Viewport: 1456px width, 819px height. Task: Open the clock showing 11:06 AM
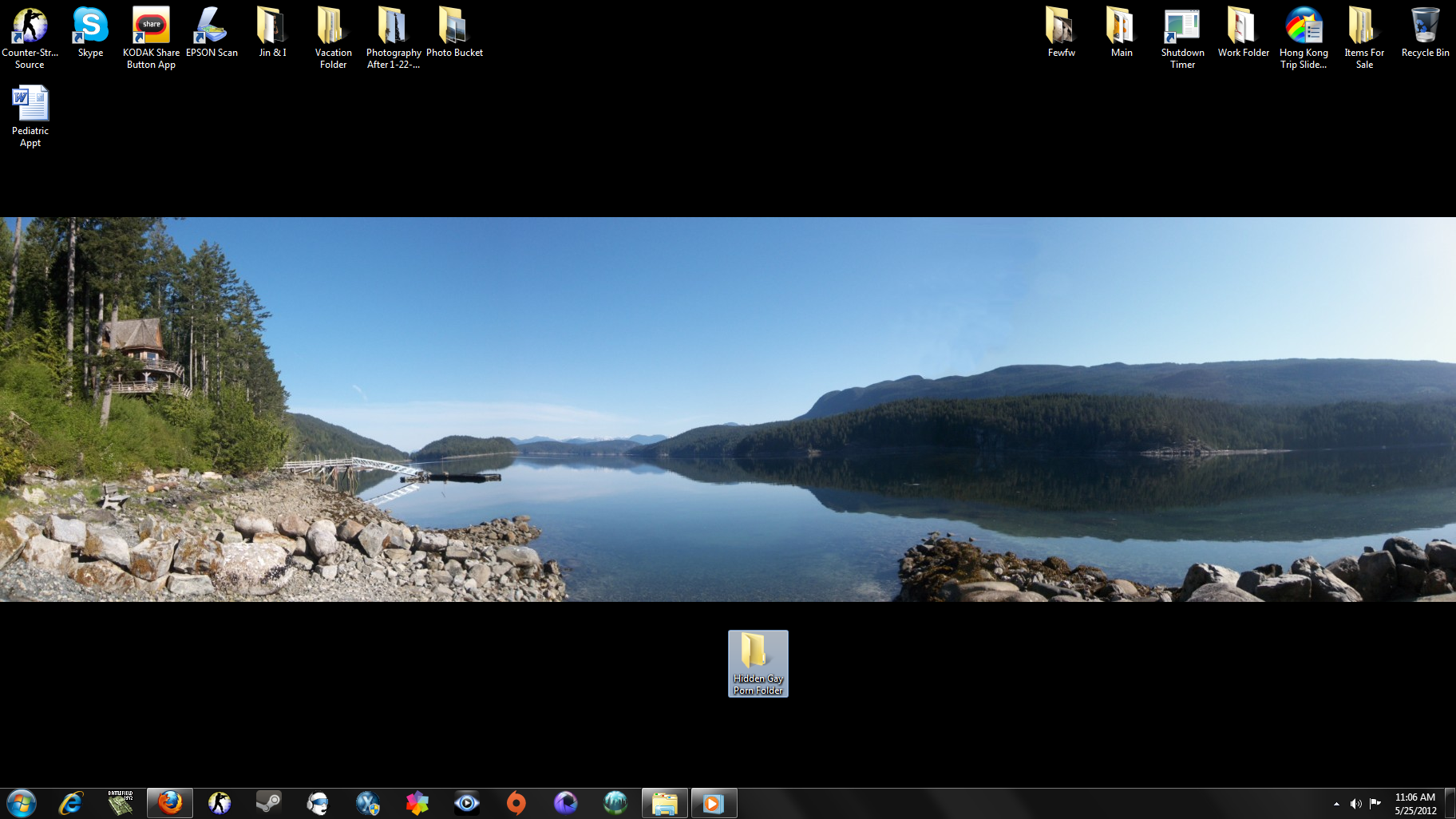coord(1415,804)
